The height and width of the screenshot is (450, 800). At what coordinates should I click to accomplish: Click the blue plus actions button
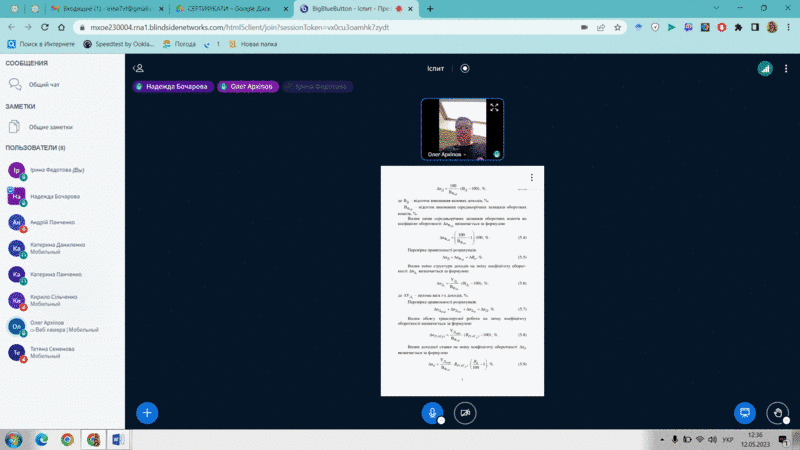147,412
